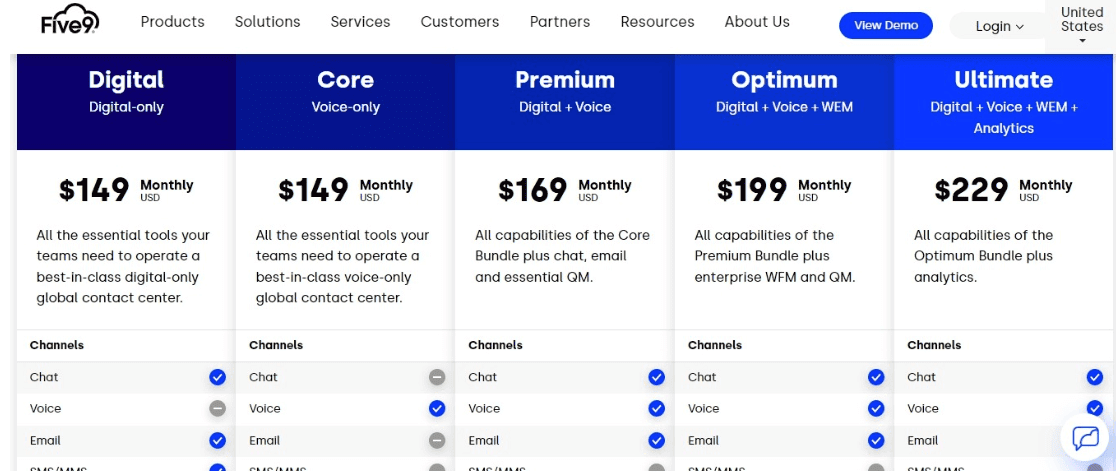1116x476 pixels.
Task: Open the About Us link
Action: pyautogui.click(x=757, y=22)
